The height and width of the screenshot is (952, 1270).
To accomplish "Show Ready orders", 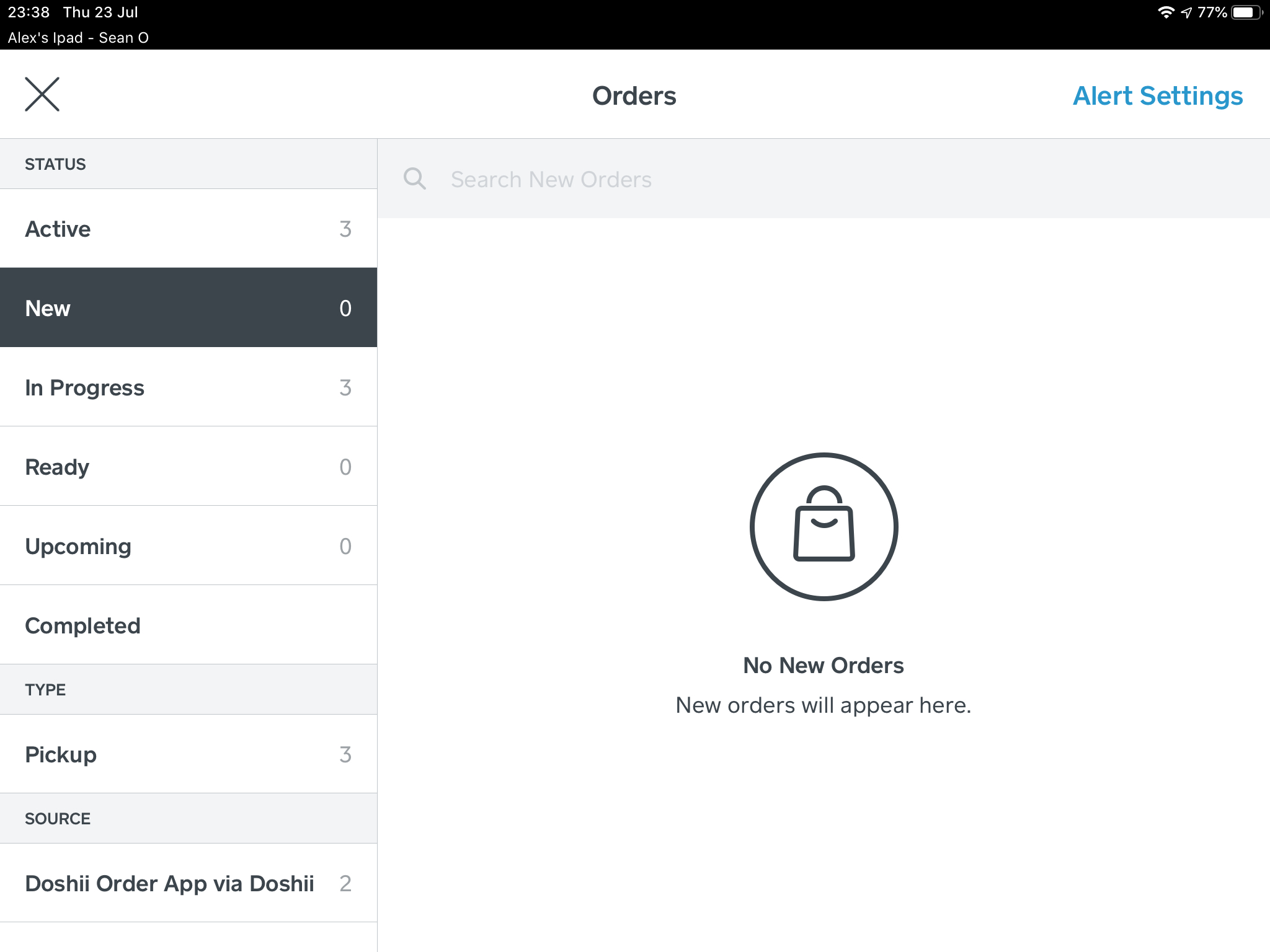I will coord(189,467).
